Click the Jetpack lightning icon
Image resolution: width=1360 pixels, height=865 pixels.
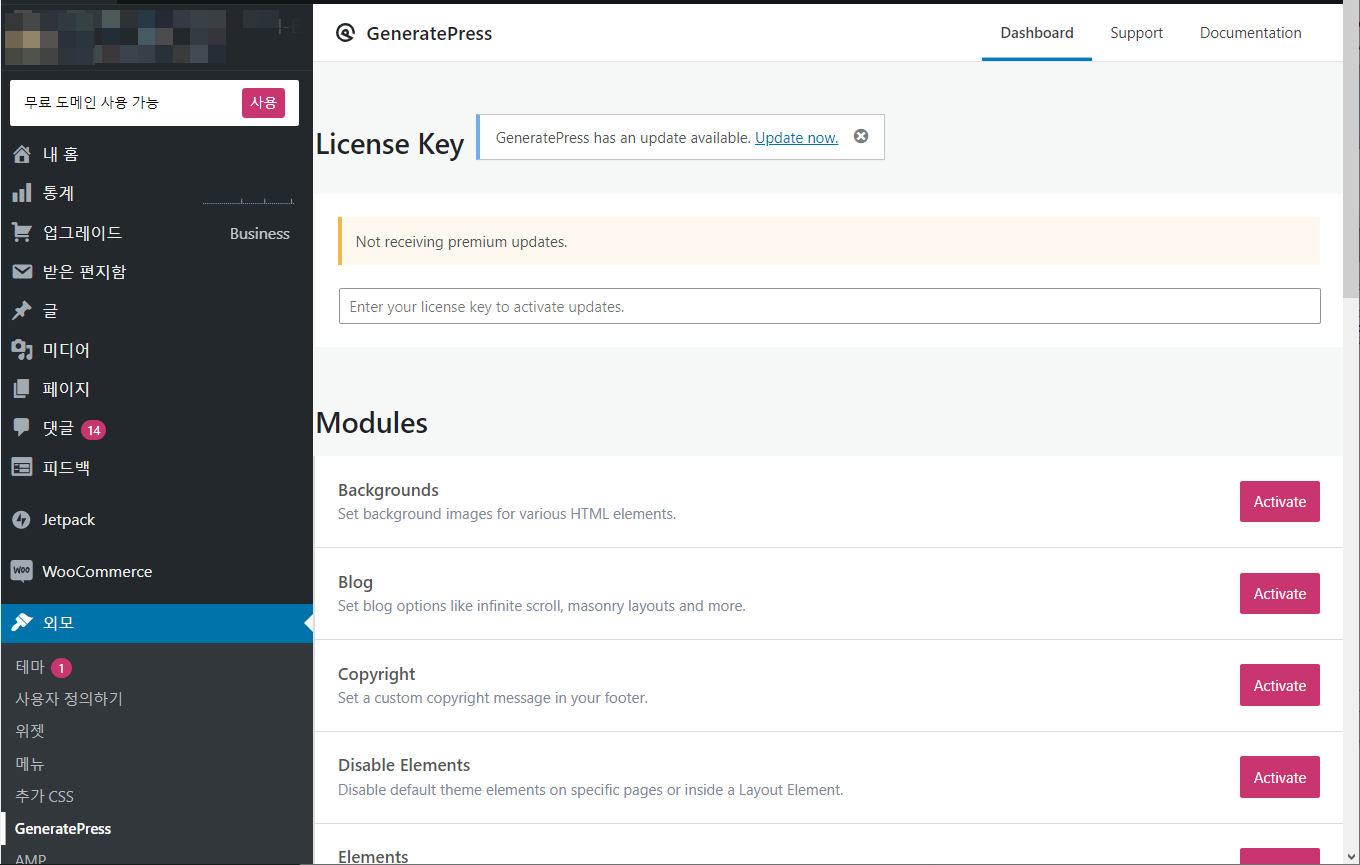22,520
